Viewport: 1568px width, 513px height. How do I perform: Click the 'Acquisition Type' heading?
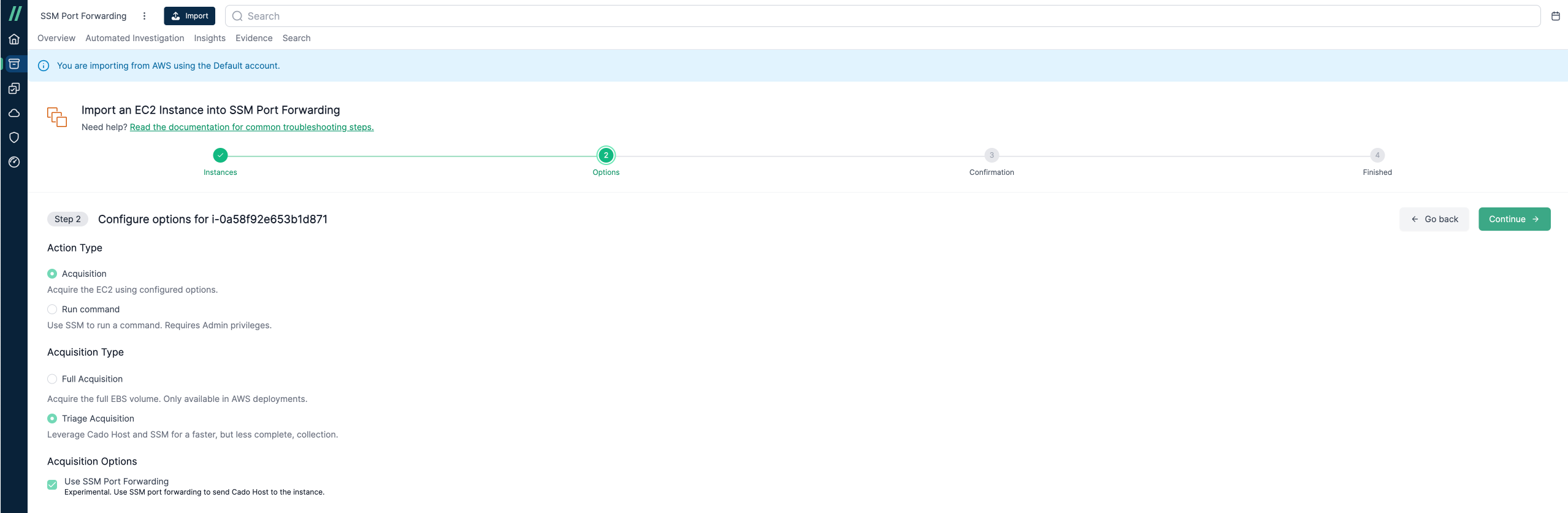[x=85, y=352]
